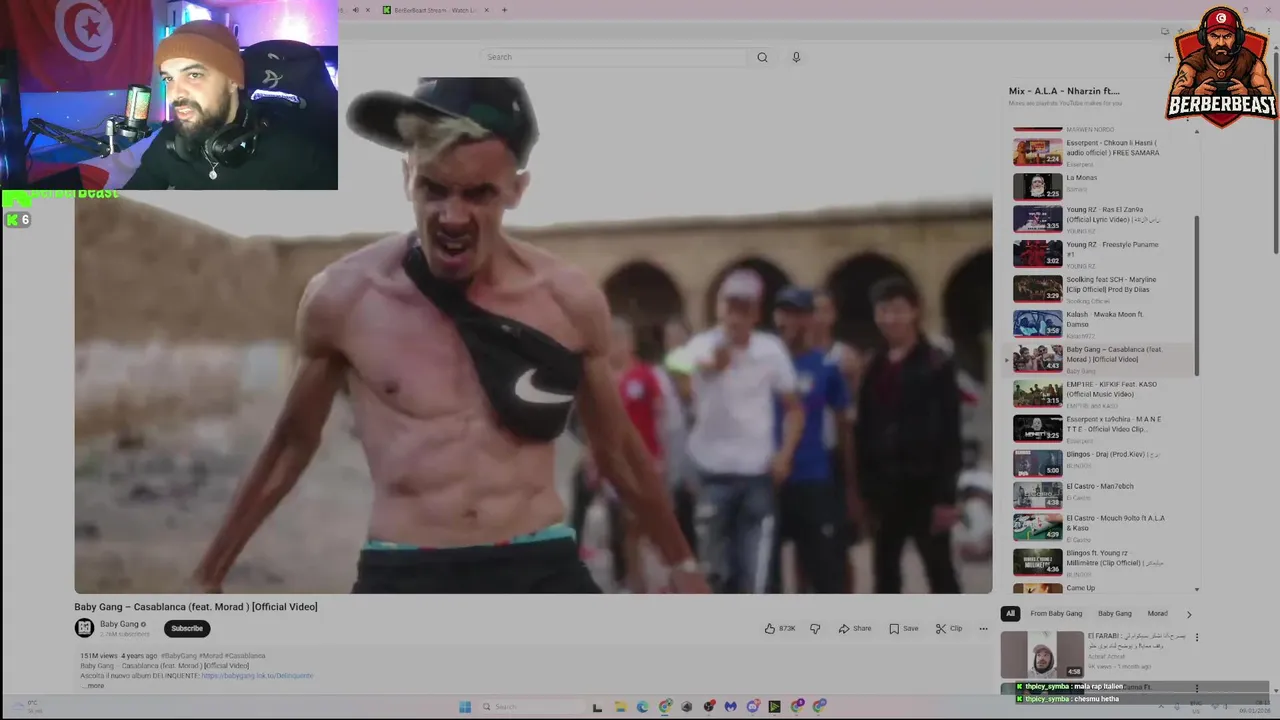Click current Baby Gang – Casablanca mix entry
Viewport: 1280px width, 720px height.
tap(1103, 359)
